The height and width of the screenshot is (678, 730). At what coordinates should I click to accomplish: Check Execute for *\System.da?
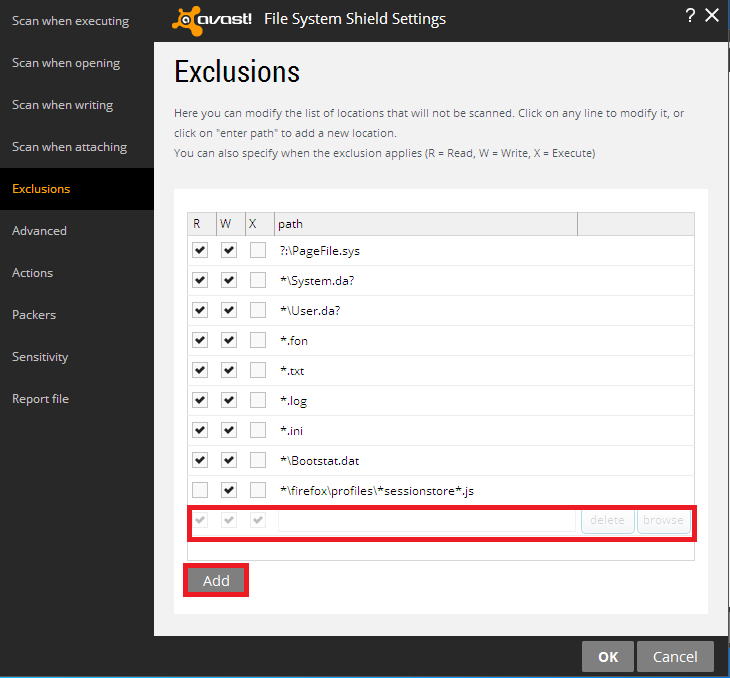click(x=258, y=280)
